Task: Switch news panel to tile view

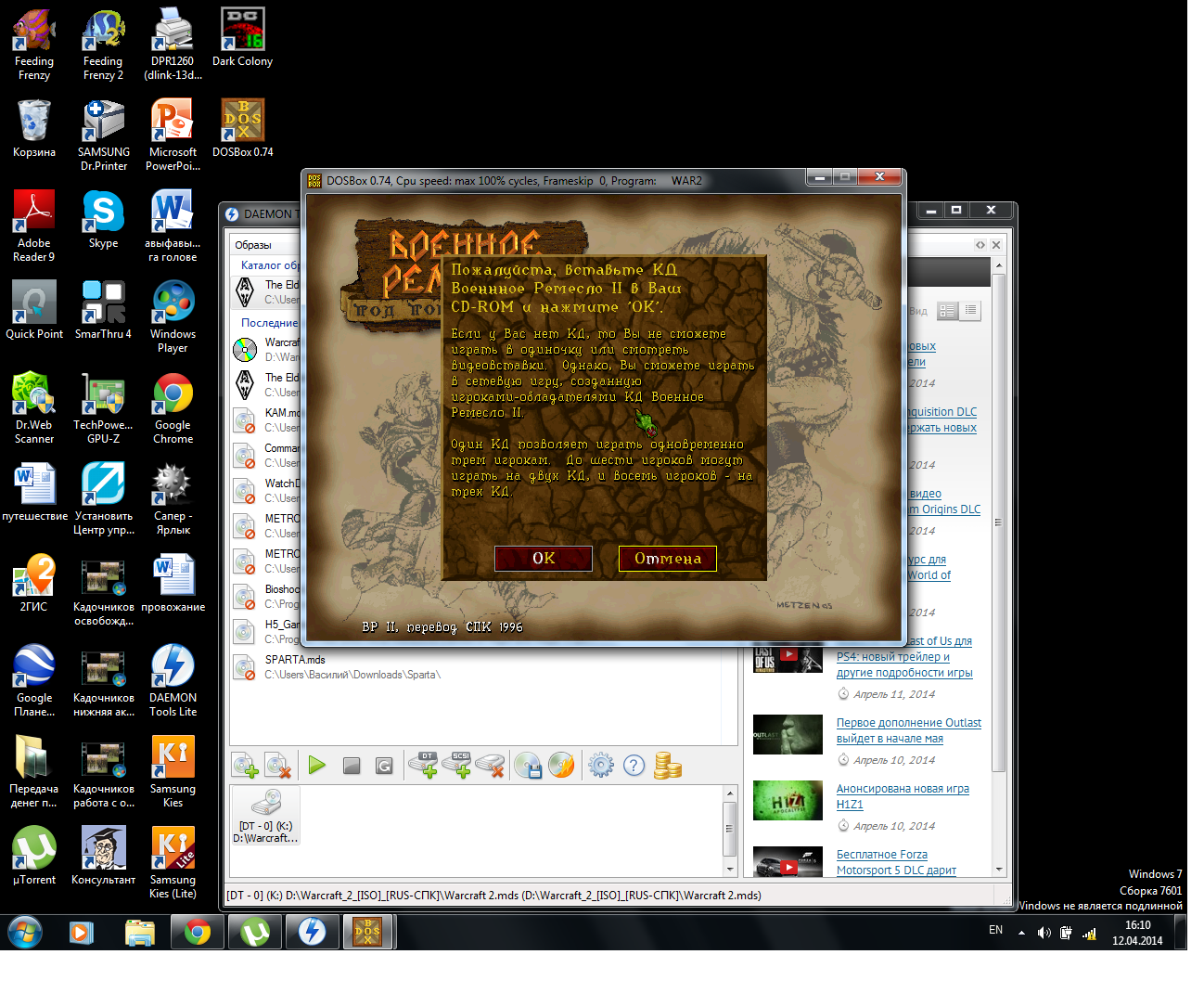Action: pos(947,311)
